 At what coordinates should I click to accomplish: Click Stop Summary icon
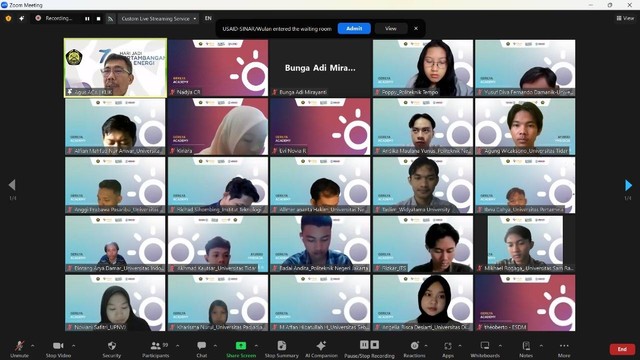pos(282,346)
